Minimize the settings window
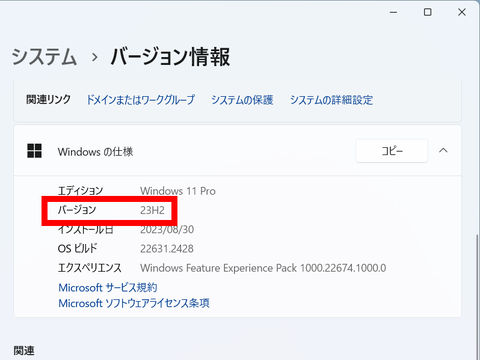This screenshot has width=480, height=360. tap(394, 12)
